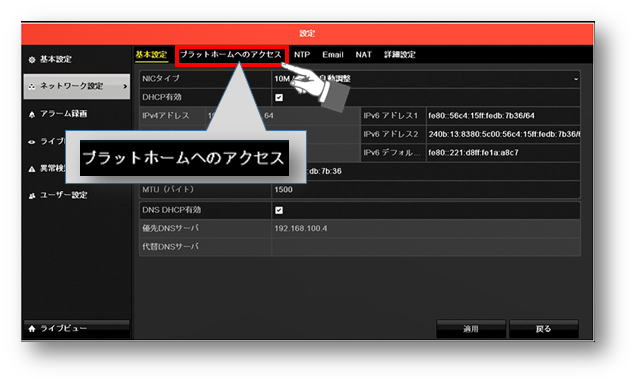Click the MTU value field showing 1500
Screen dimensions: 637x384
425,190
